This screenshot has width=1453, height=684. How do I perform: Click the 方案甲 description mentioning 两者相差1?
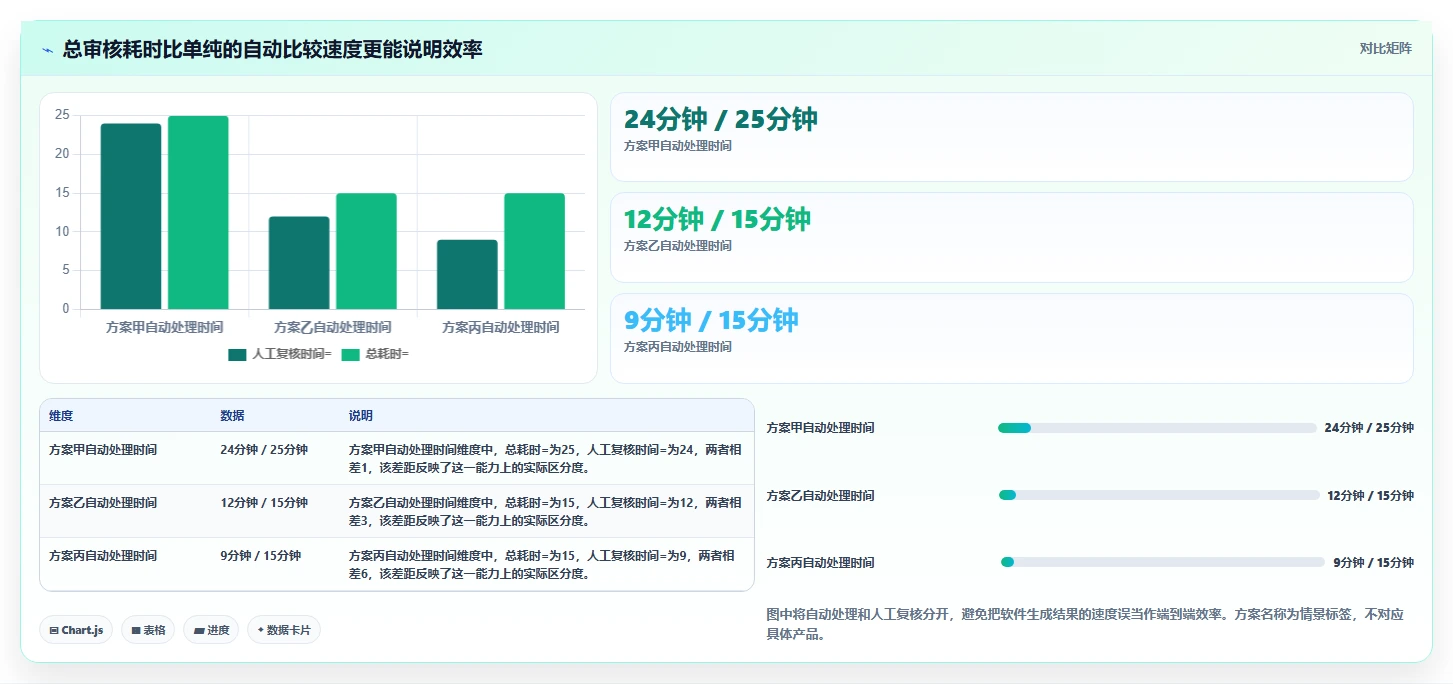[x=545, y=459]
